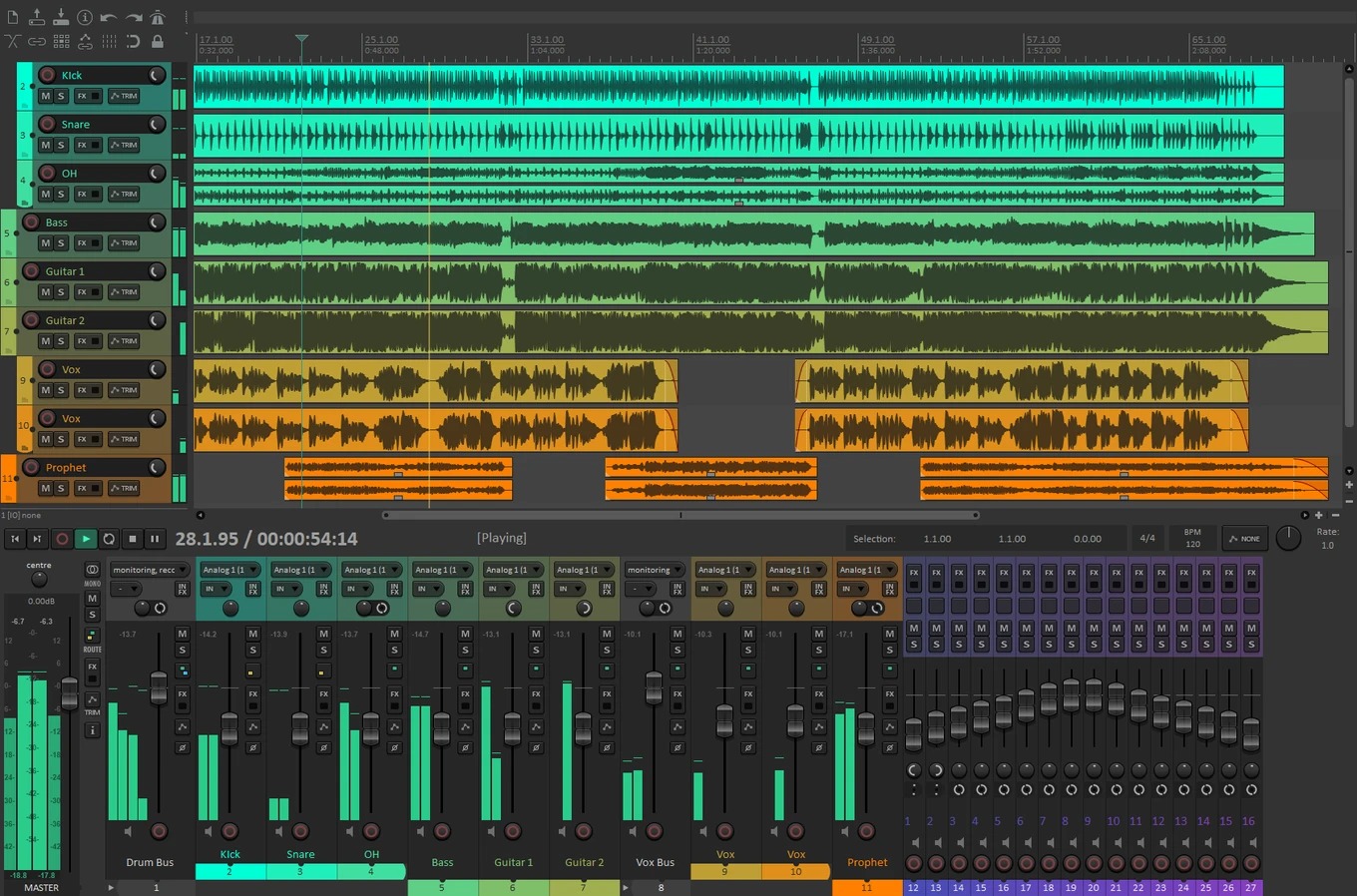Solo the OH track in arrange view
This screenshot has width=1357, height=896.
[x=61, y=194]
